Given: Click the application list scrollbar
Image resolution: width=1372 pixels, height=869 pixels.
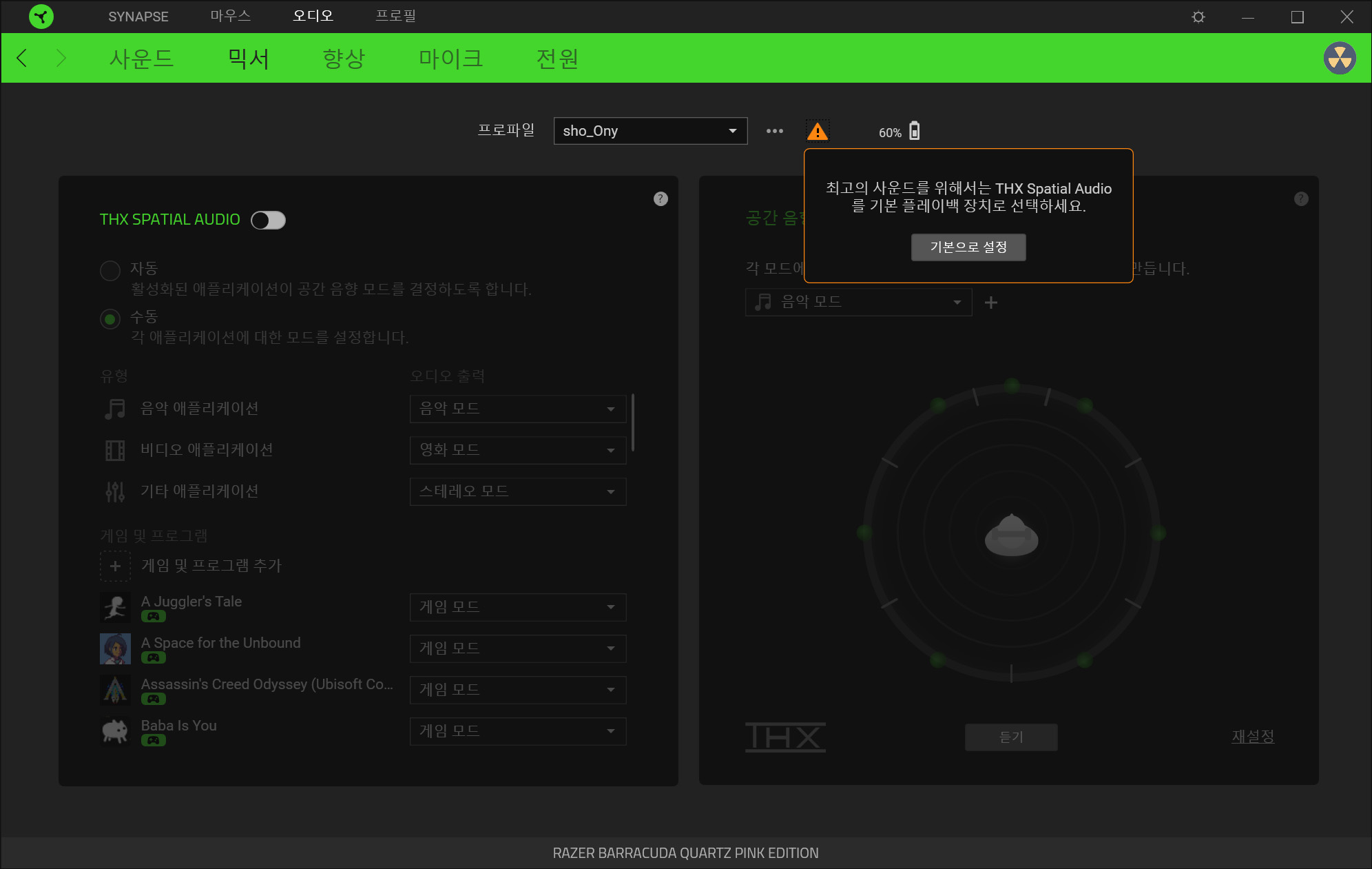Looking at the screenshot, I should tap(632, 423).
